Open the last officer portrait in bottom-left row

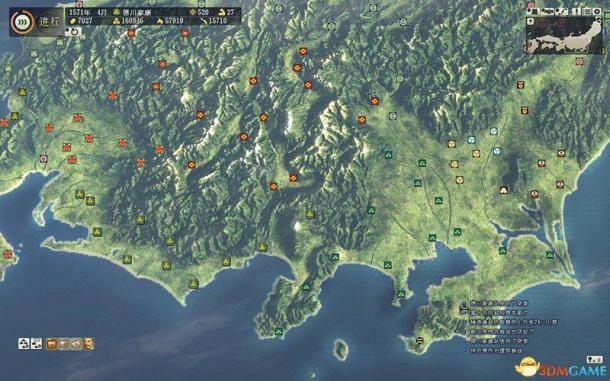pyautogui.click(x=89, y=344)
